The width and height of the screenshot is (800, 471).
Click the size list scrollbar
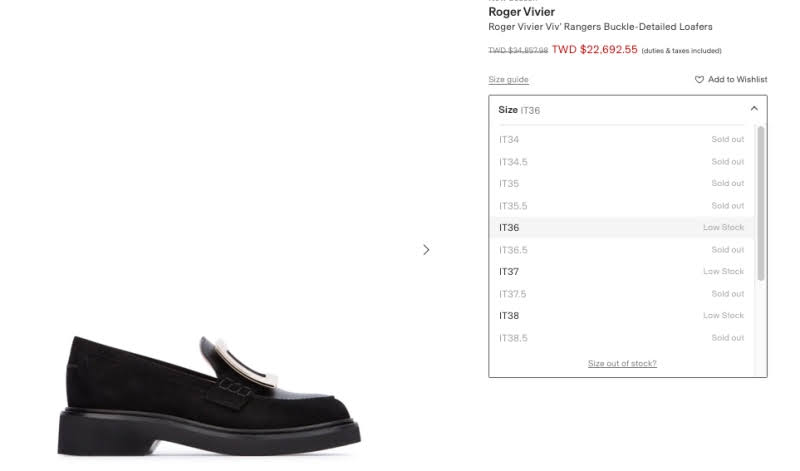pos(761,200)
